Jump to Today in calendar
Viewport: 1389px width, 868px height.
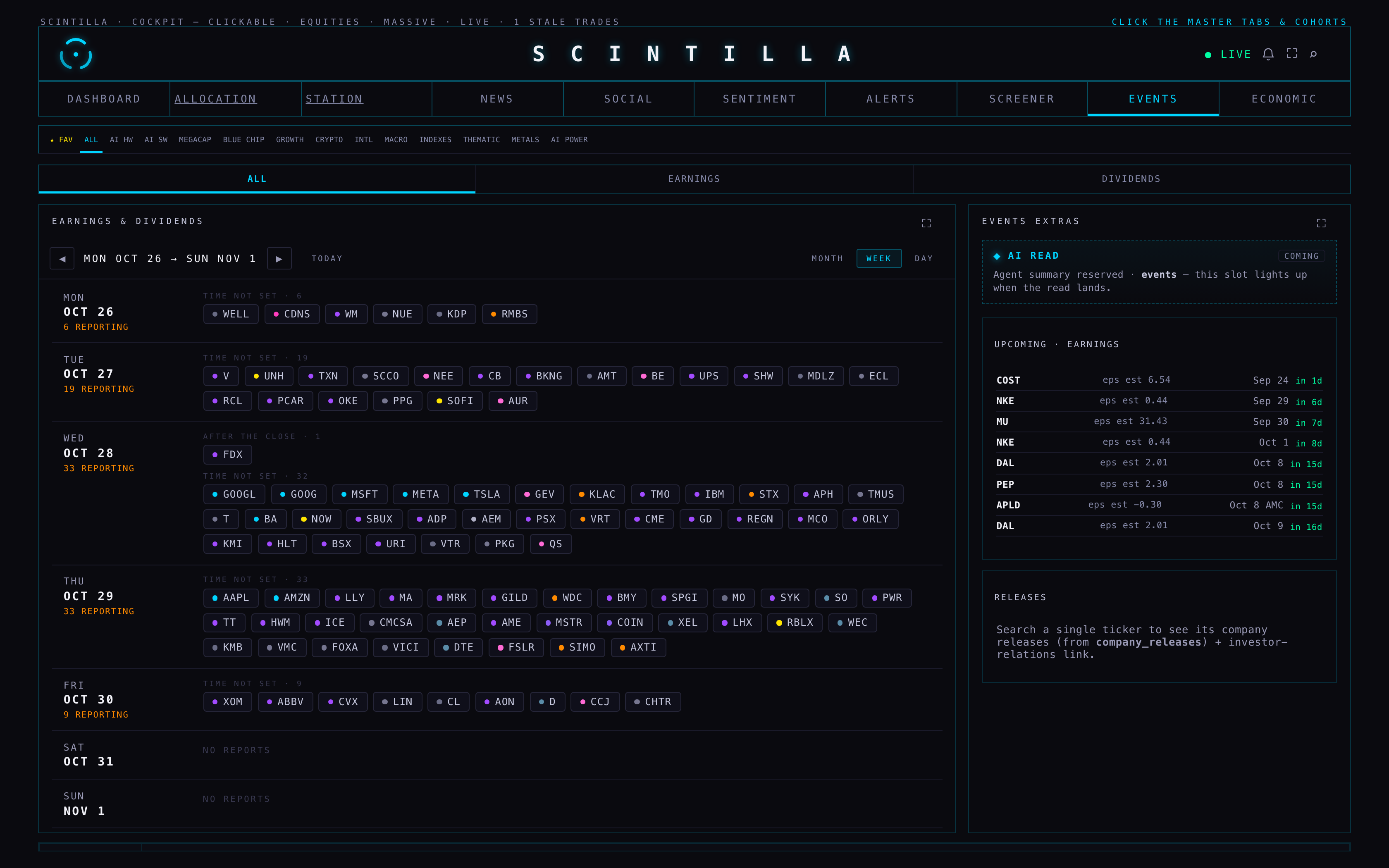coord(327,258)
